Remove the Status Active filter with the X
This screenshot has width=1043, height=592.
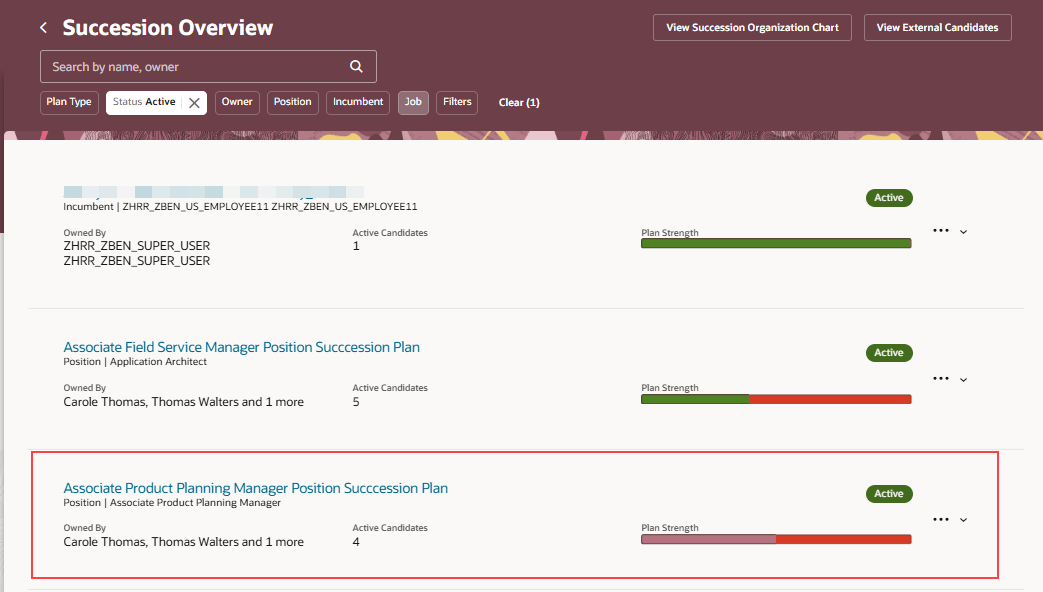pyautogui.click(x=194, y=102)
